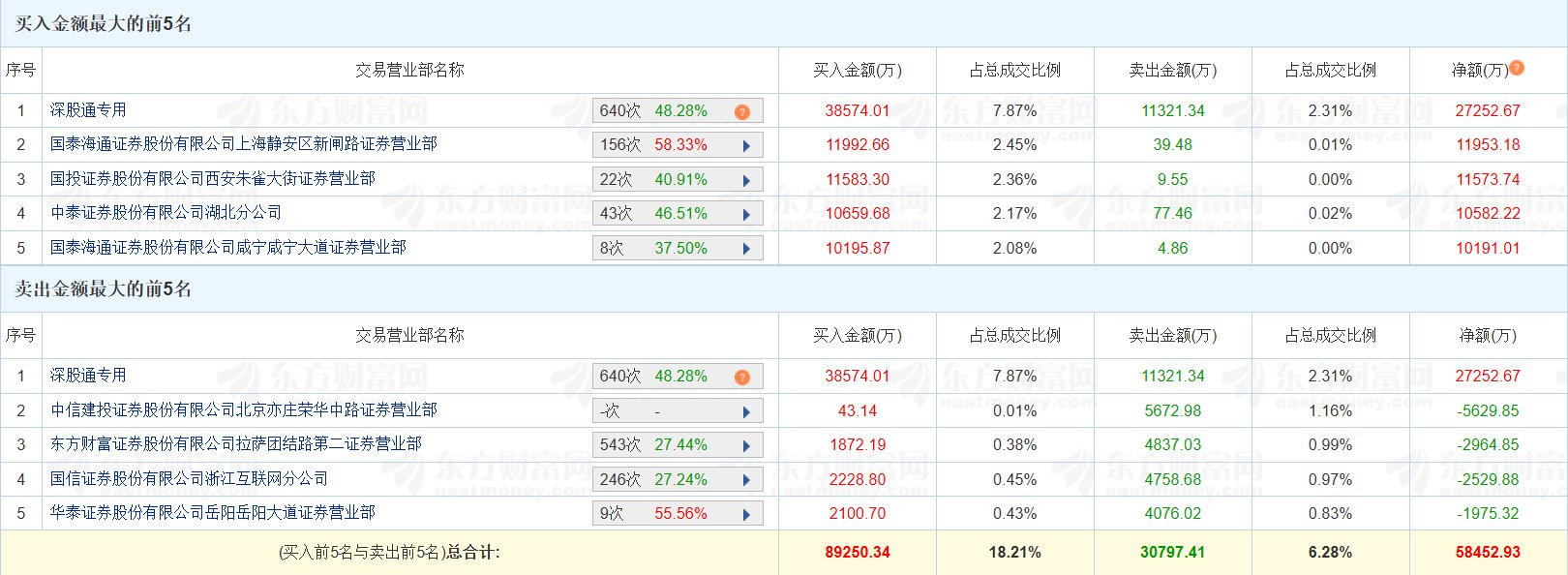Image resolution: width=1568 pixels, height=575 pixels.
Task: Expand arrow for 东方财富 拉萨团结路第二 row
Action: [746, 446]
